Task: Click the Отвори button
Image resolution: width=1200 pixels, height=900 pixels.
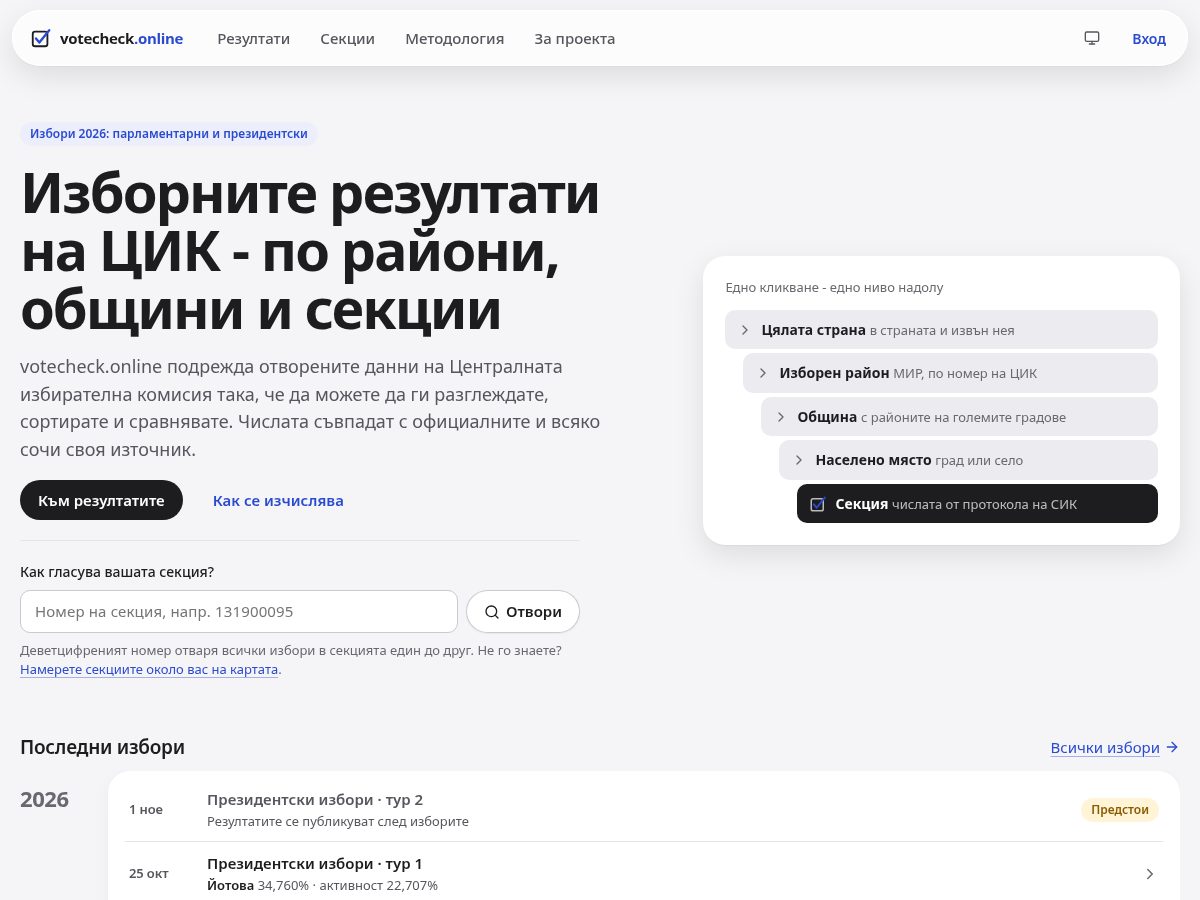Action: click(523, 612)
